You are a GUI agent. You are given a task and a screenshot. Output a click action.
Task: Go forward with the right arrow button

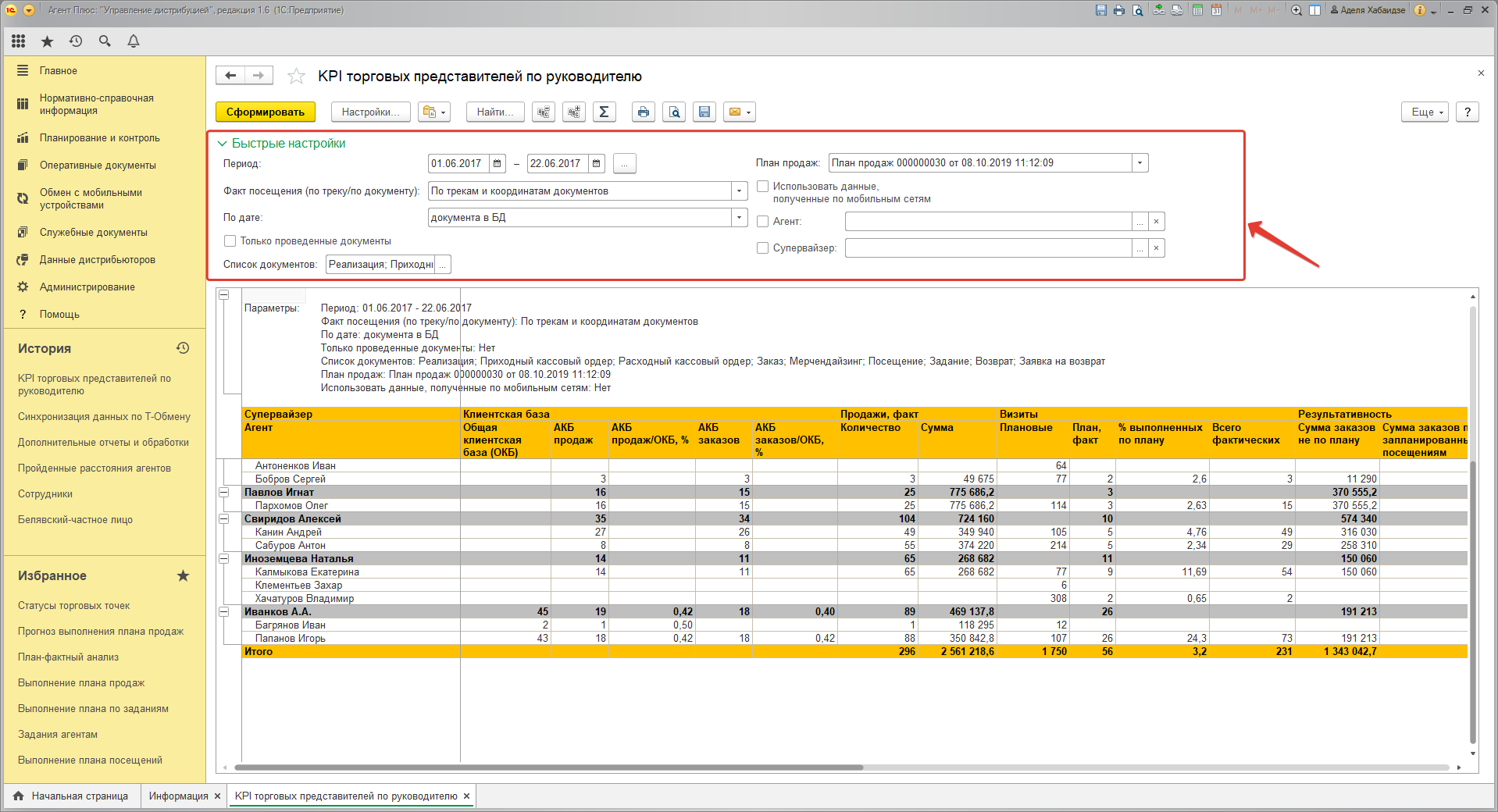coord(259,75)
